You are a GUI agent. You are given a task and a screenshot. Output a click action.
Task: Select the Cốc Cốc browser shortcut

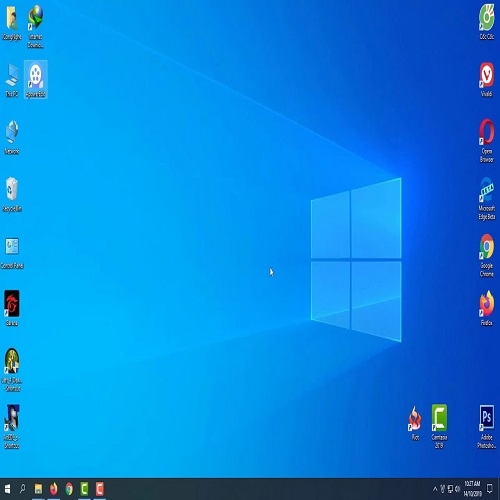point(487,23)
